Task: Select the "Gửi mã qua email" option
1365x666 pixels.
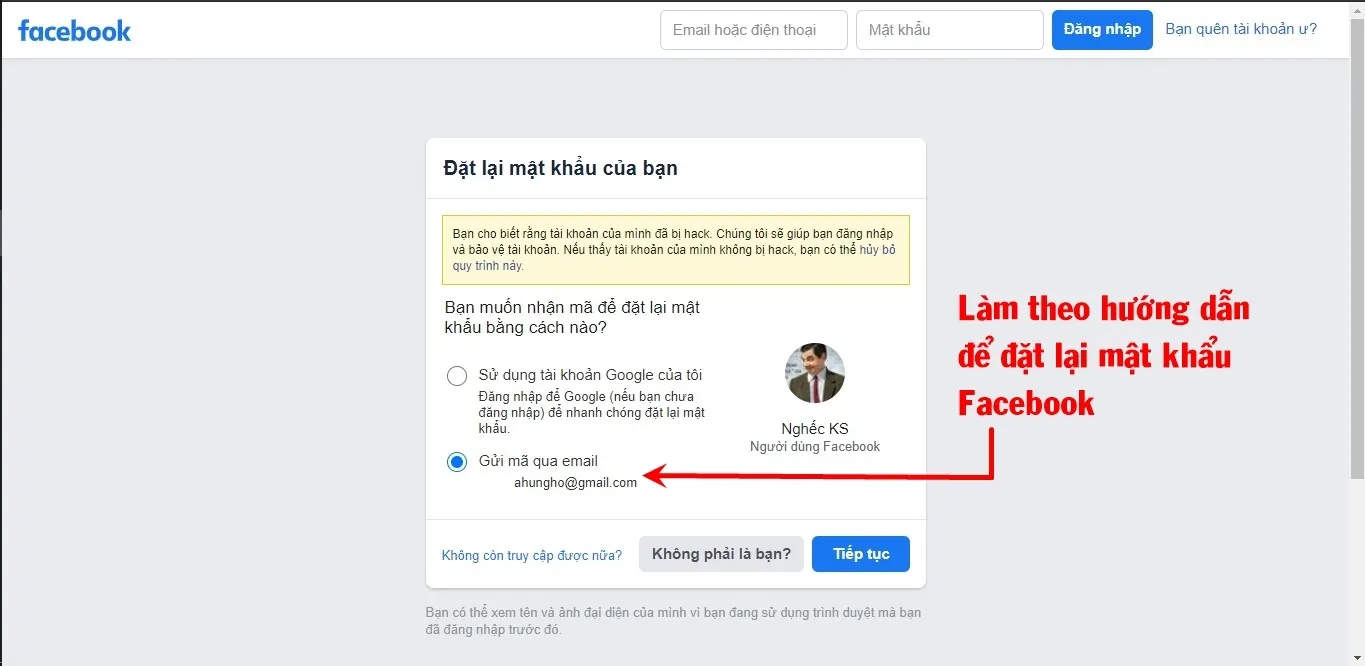Action: (x=457, y=461)
